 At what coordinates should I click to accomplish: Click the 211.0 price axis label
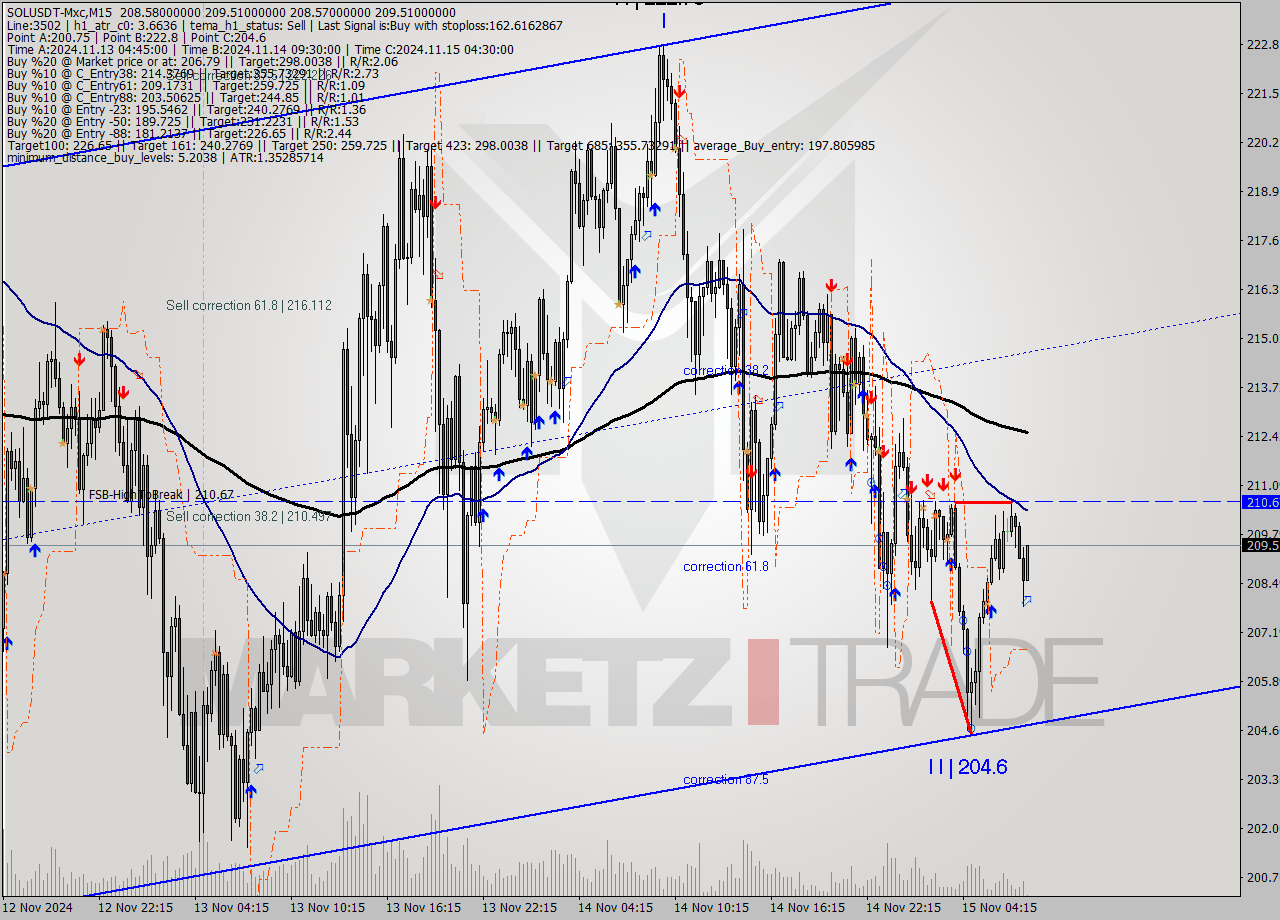pyautogui.click(x=1261, y=485)
